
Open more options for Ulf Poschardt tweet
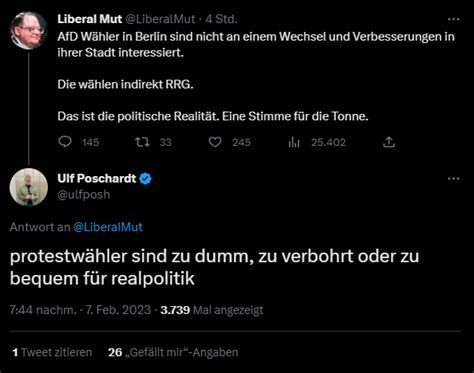pos(453,179)
